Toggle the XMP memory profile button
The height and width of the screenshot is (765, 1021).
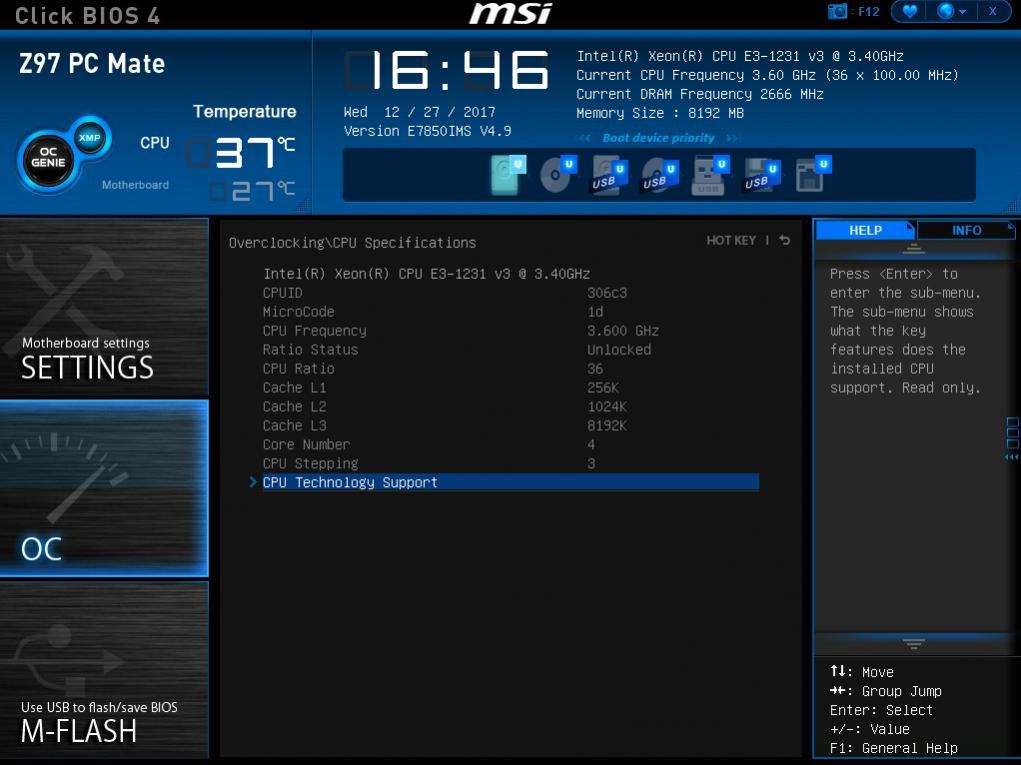point(90,137)
